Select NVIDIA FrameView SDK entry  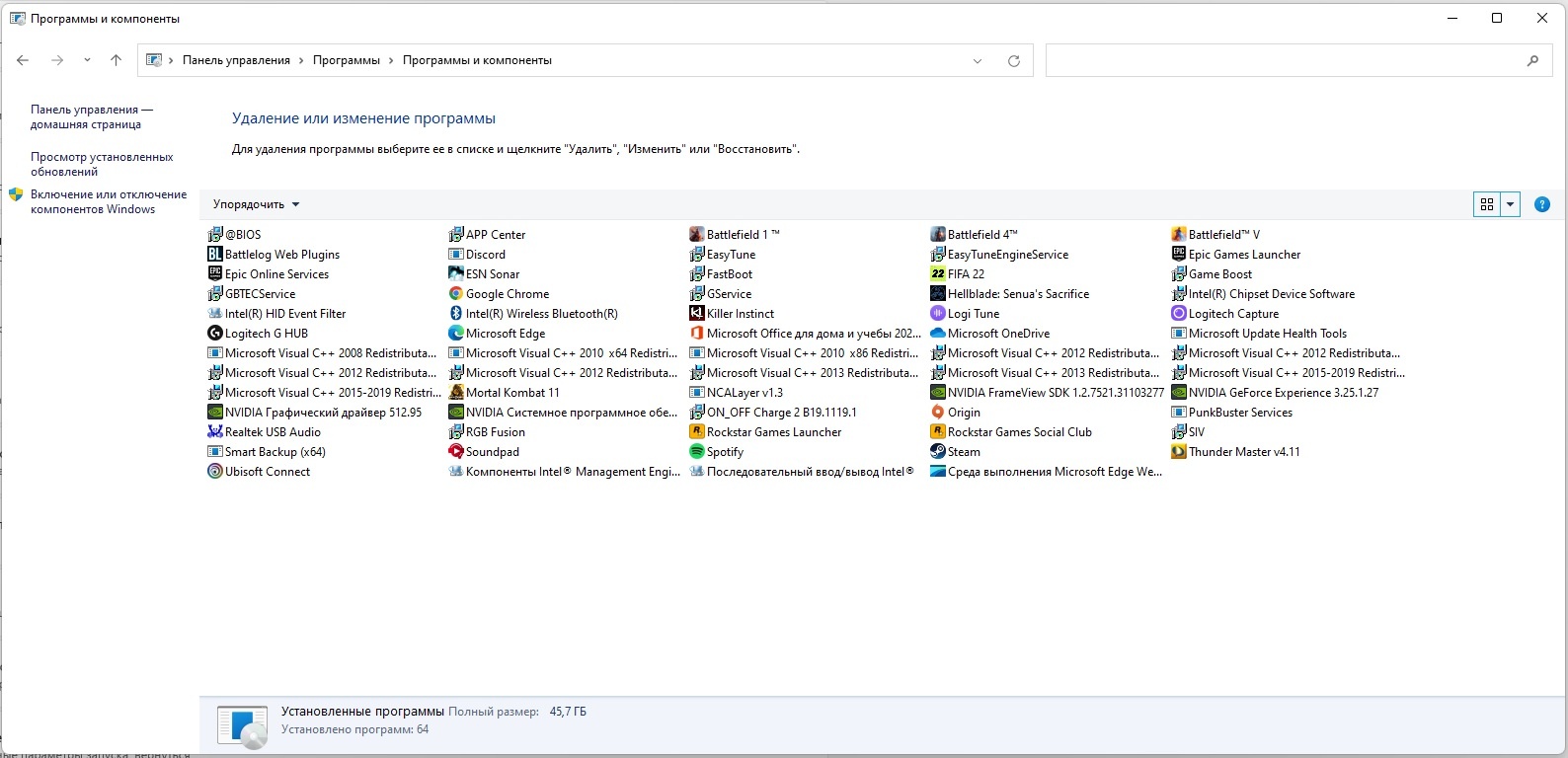(x=1048, y=393)
